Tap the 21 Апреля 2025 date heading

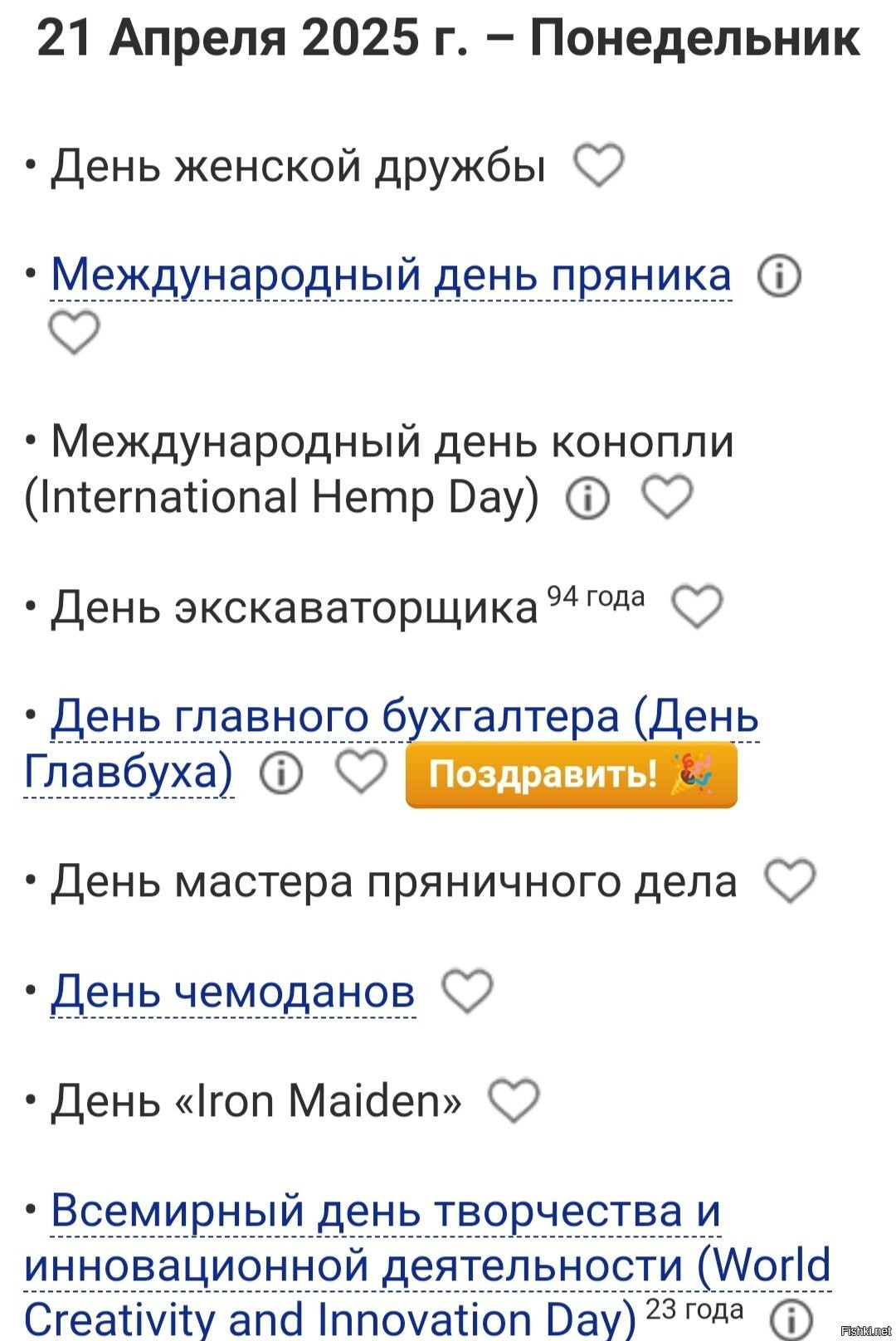pos(448,38)
